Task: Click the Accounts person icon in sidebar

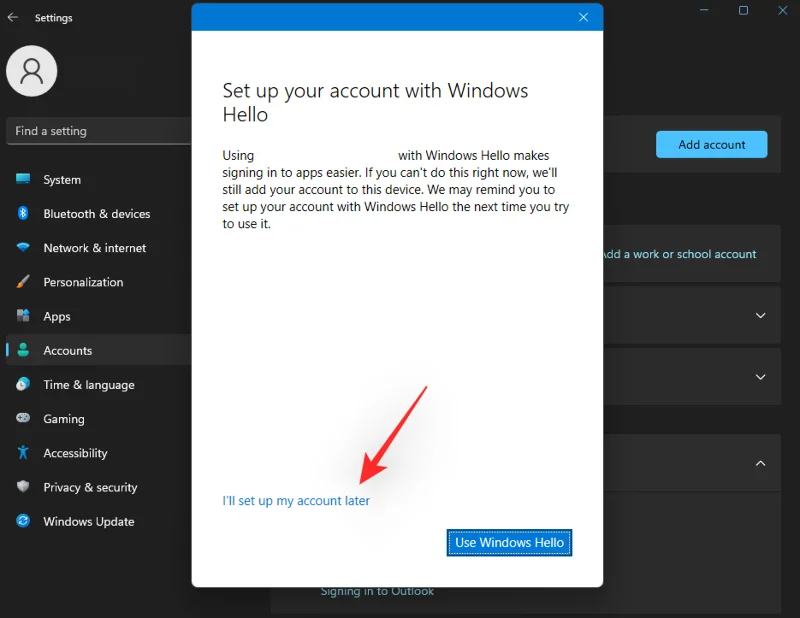Action: pos(23,350)
